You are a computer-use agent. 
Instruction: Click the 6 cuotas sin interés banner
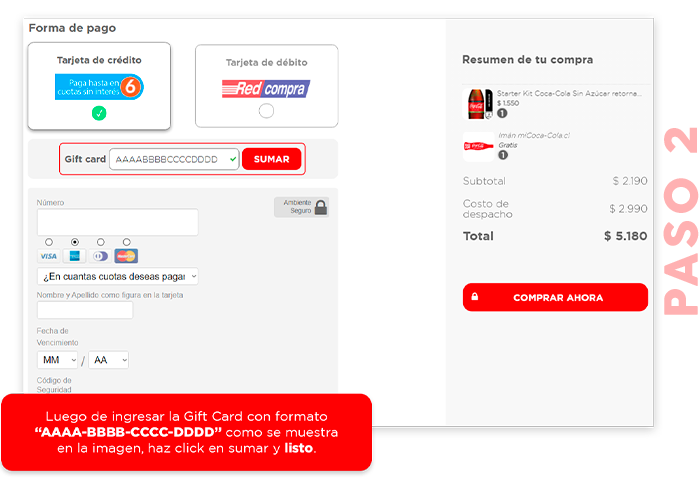click(x=99, y=87)
